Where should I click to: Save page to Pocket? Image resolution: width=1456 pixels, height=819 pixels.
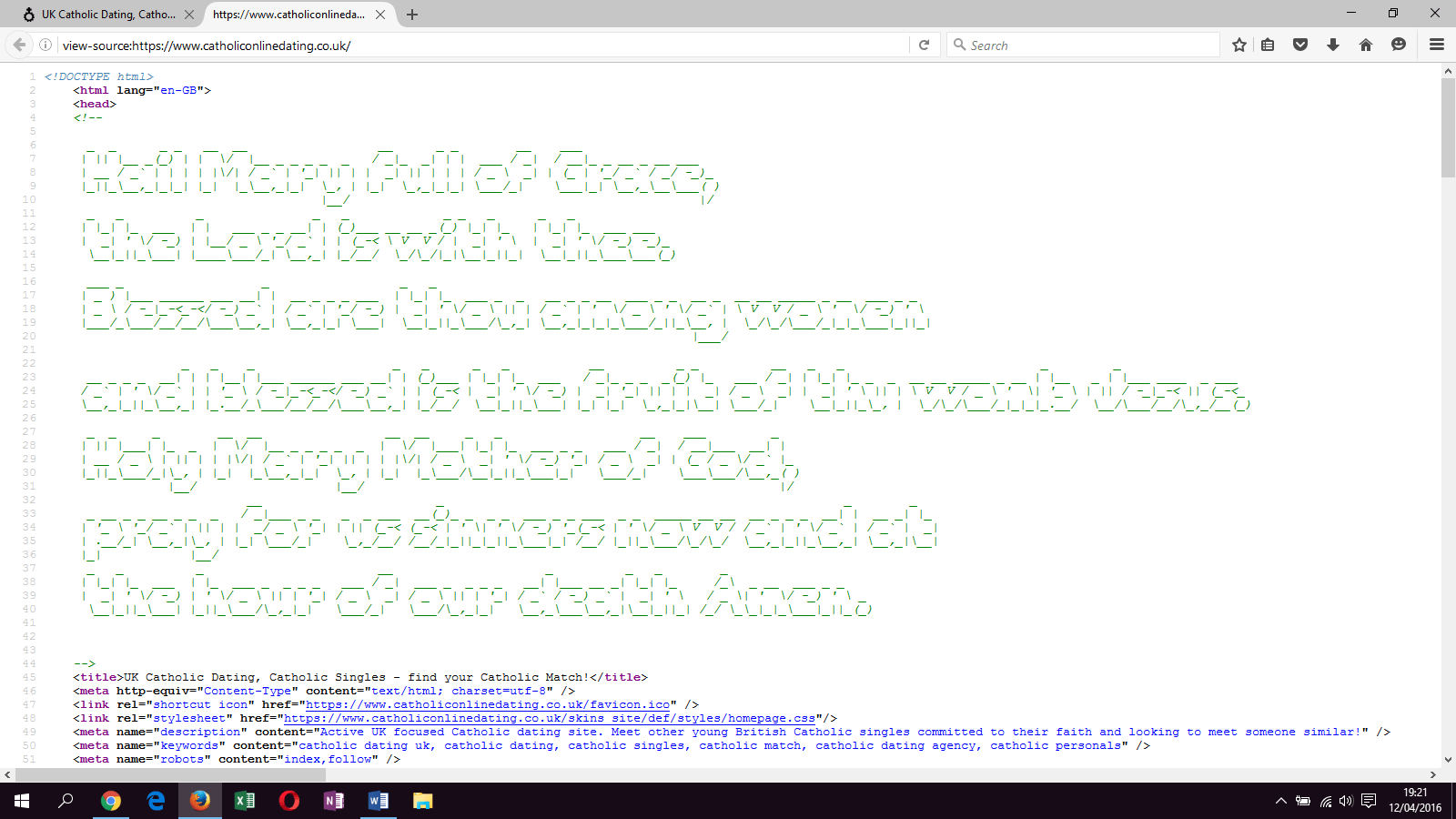point(1300,45)
